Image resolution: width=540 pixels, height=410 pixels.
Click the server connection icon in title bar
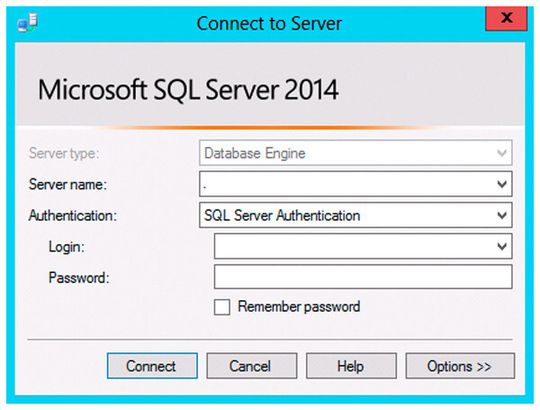28,23
